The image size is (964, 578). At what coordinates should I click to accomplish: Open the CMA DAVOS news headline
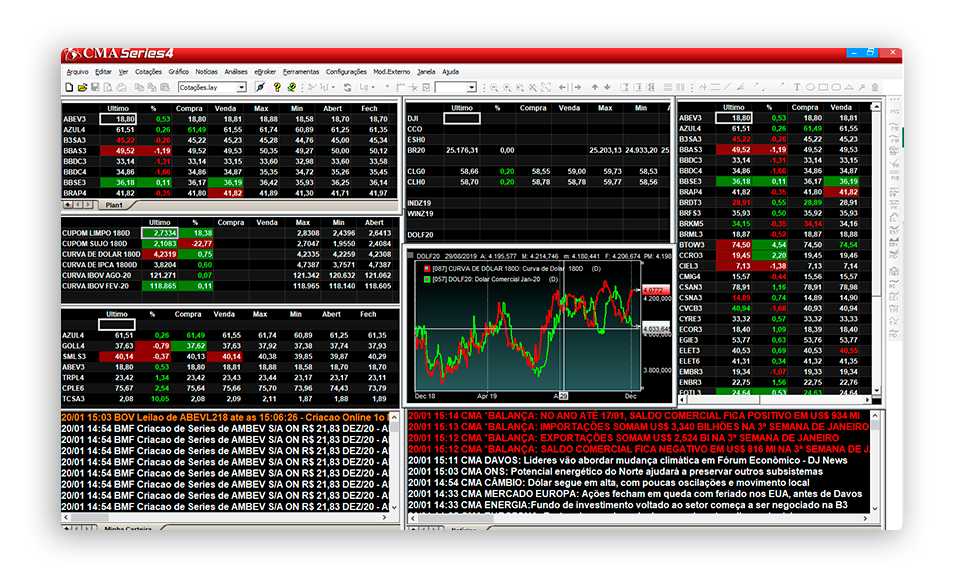(x=628, y=461)
